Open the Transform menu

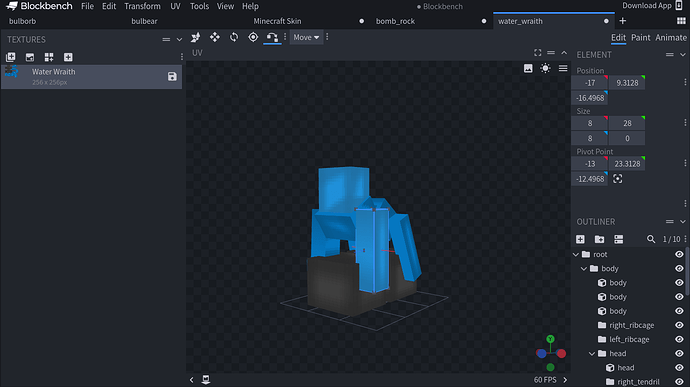coord(142,6)
